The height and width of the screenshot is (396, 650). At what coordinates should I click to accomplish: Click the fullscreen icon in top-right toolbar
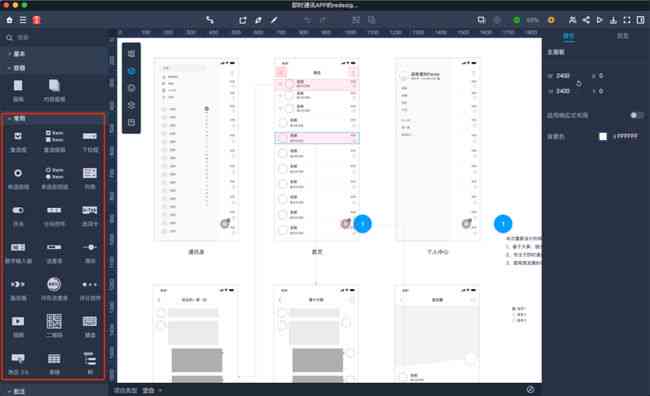click(627, 20)
